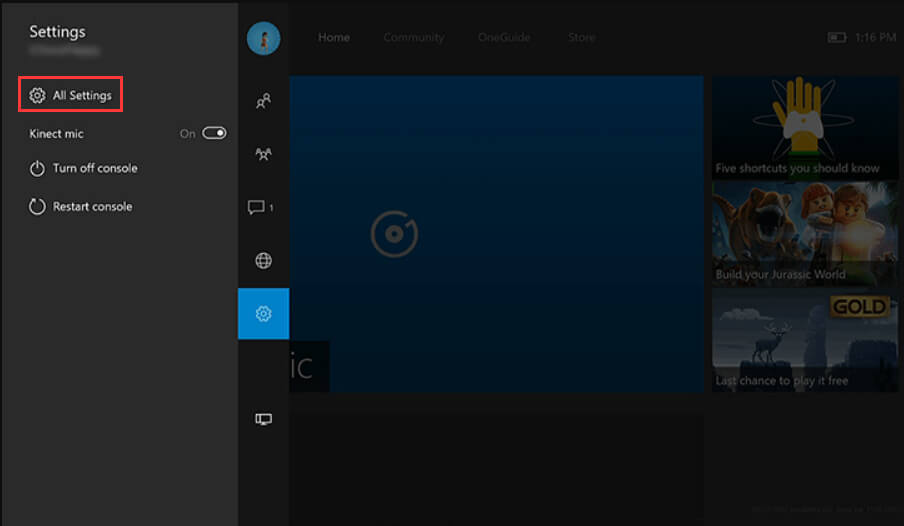This screenshot has height=526, width=904.
Task: Toggle the Kinect mic switch
Action: [214, 133]
